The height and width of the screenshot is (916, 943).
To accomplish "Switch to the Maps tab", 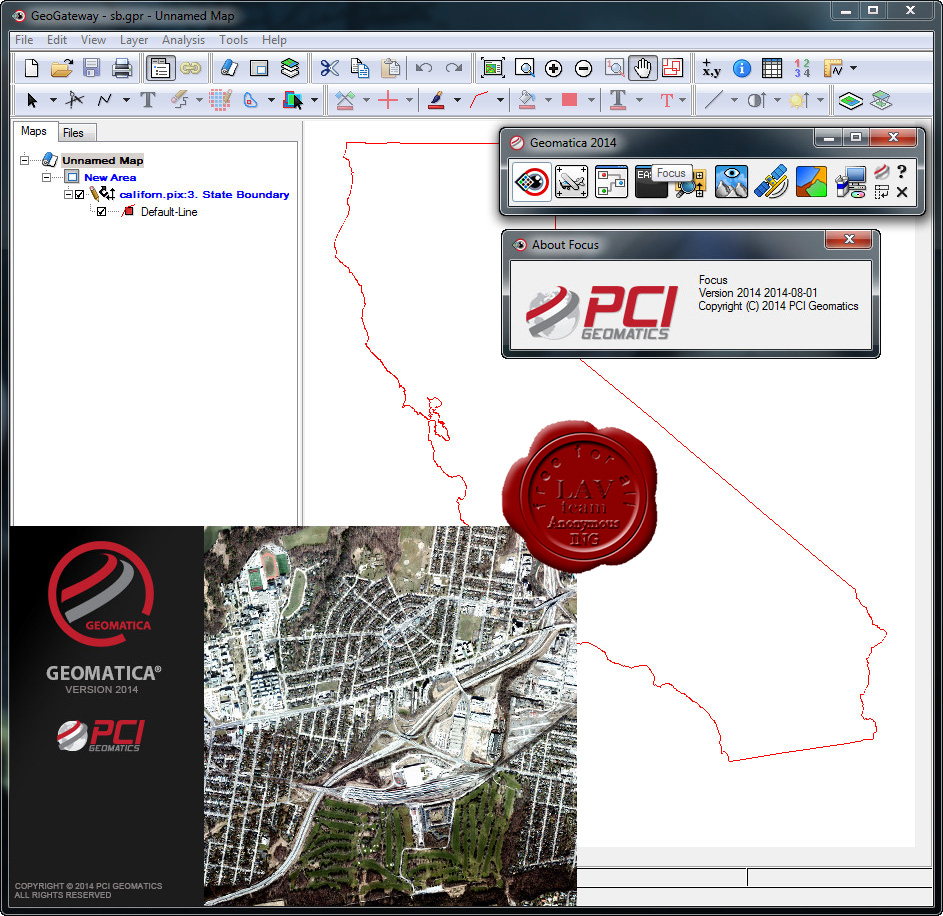I will 34,131.
